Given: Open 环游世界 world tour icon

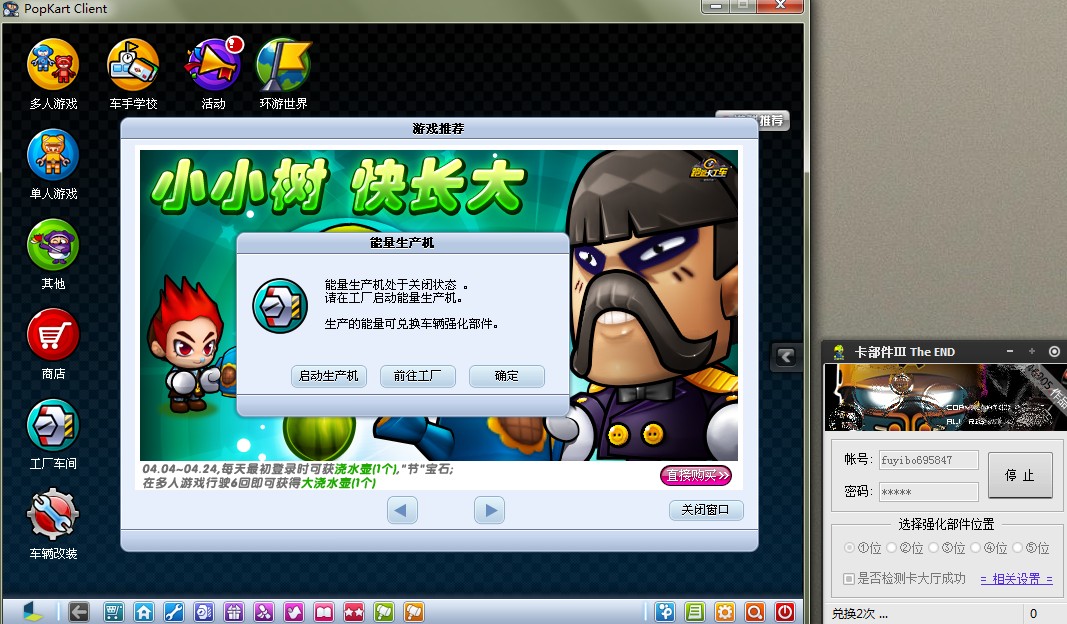Looking at the screenshot, I should [284, 65].
